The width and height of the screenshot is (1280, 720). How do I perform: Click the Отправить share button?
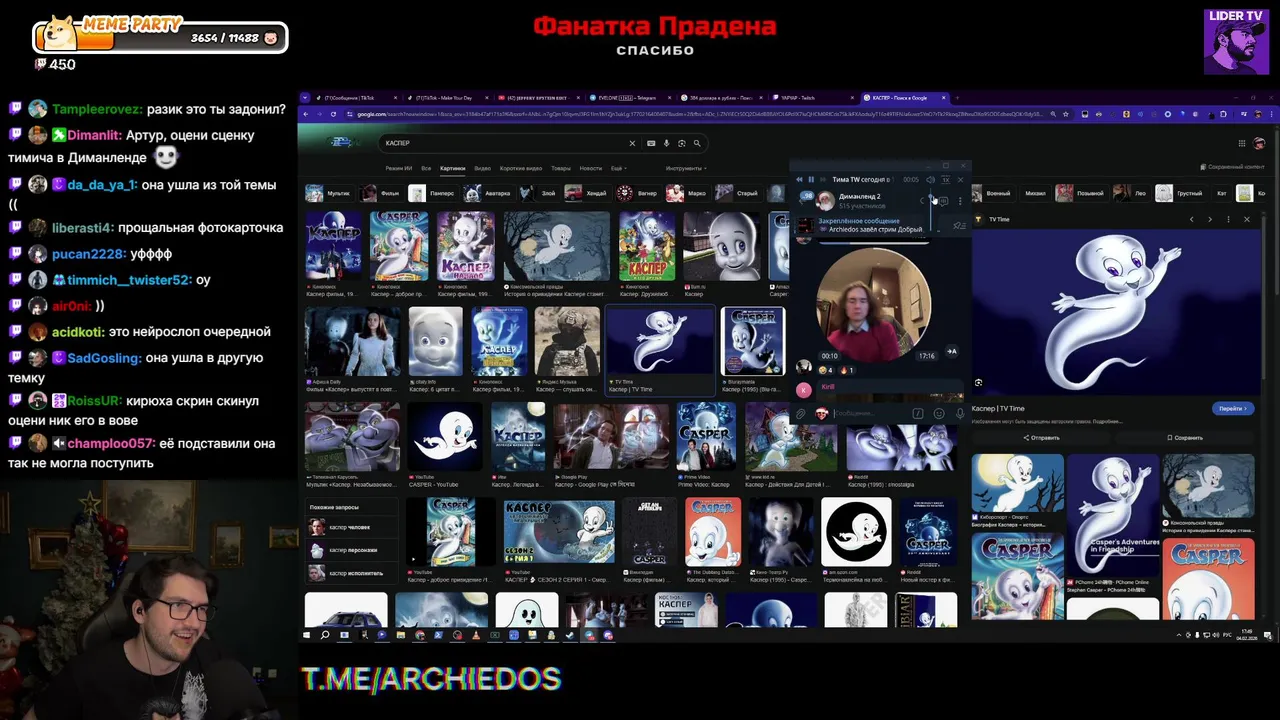(x=1041, y=438)
